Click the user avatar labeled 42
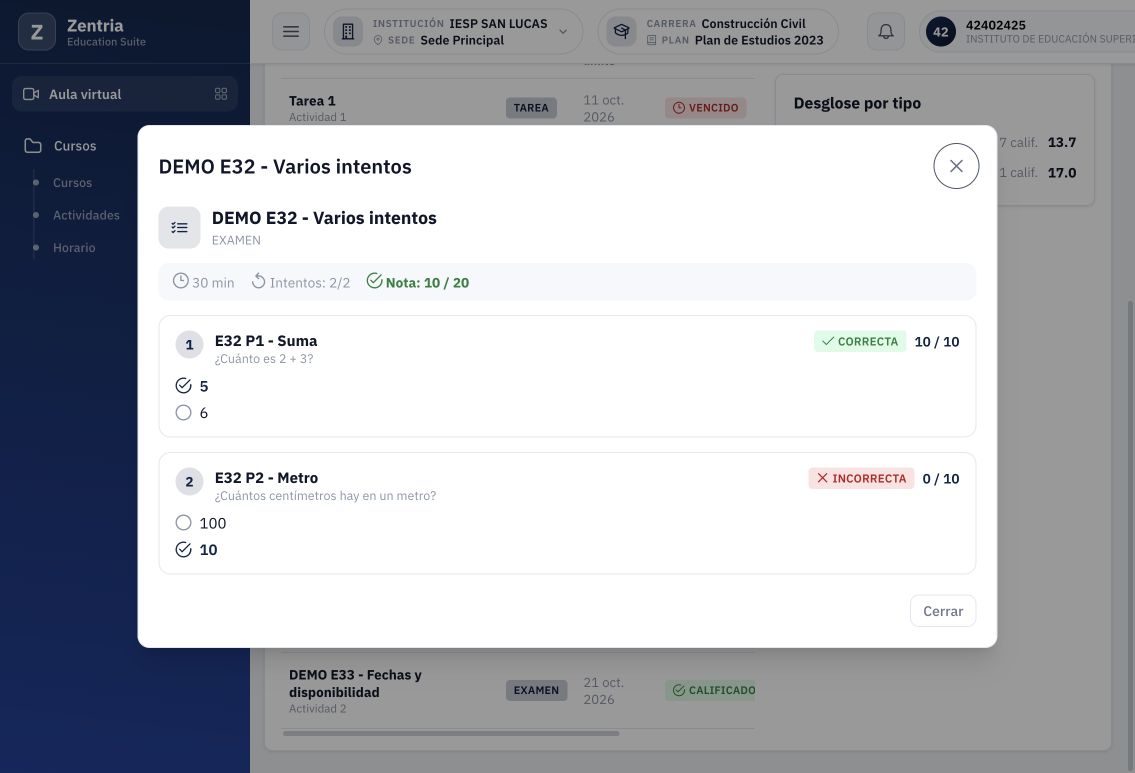 940,32
